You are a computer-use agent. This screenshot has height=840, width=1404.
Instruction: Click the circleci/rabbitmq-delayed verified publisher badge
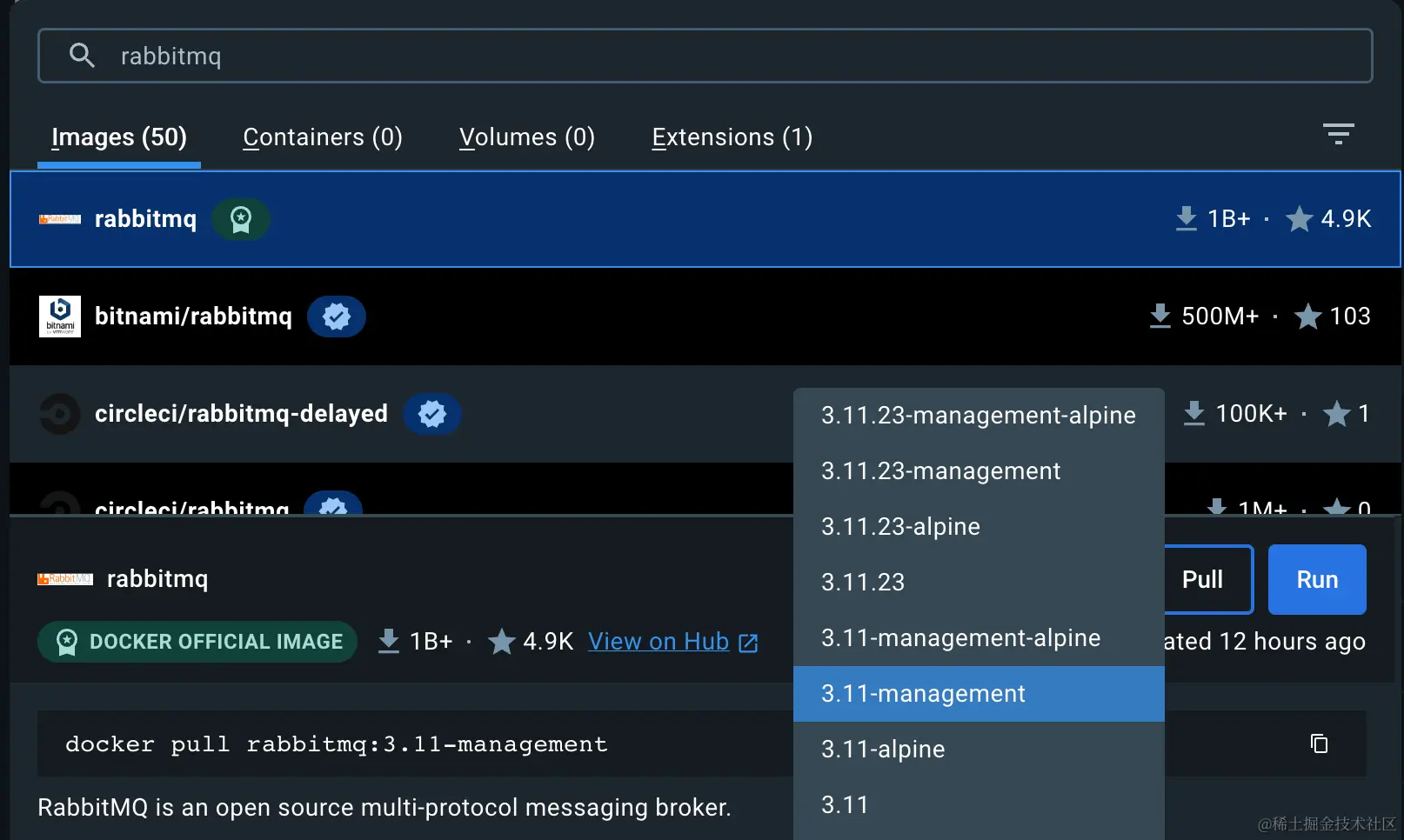point(432,414)
